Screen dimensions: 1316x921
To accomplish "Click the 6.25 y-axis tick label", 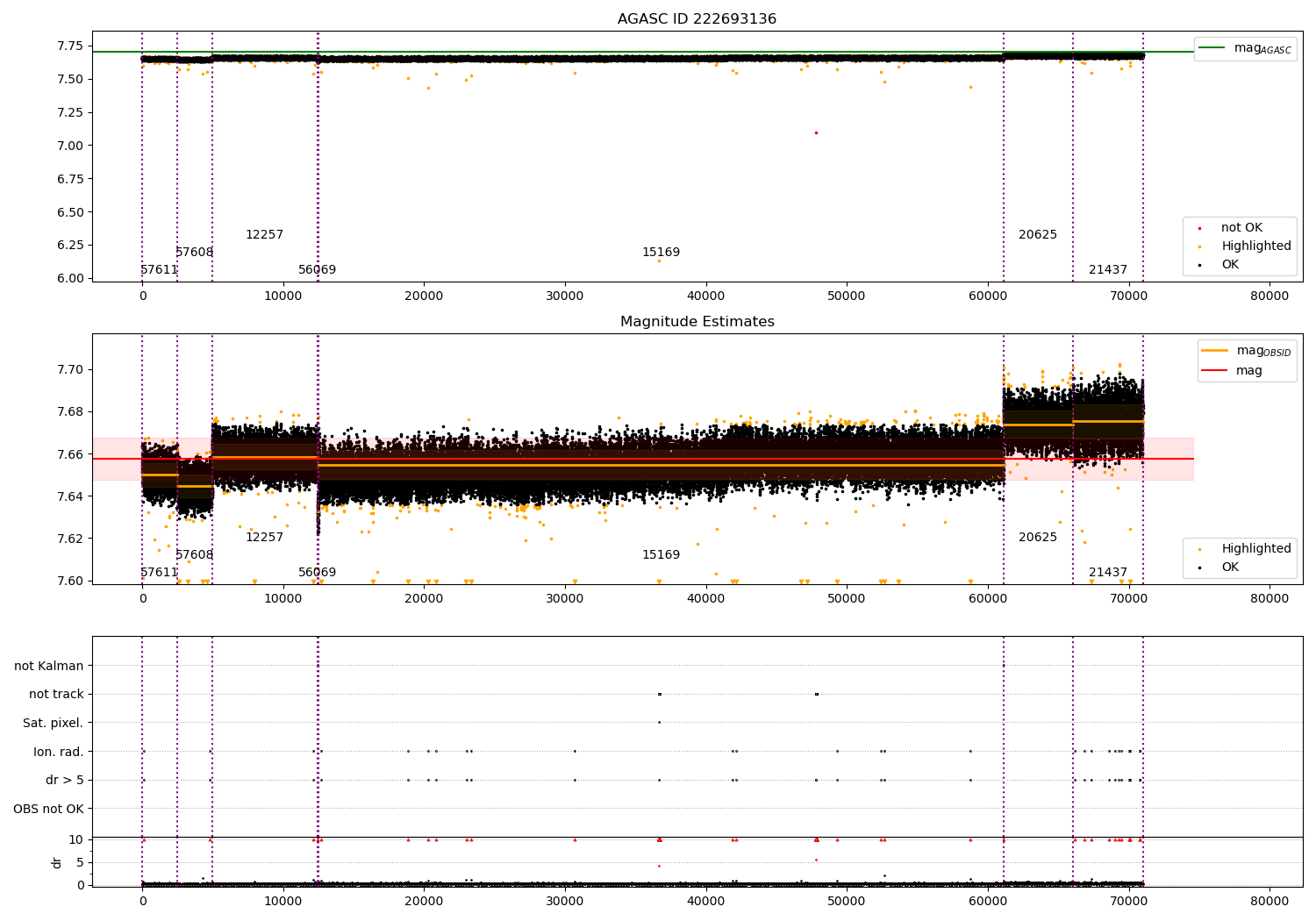I will (69, 246).
